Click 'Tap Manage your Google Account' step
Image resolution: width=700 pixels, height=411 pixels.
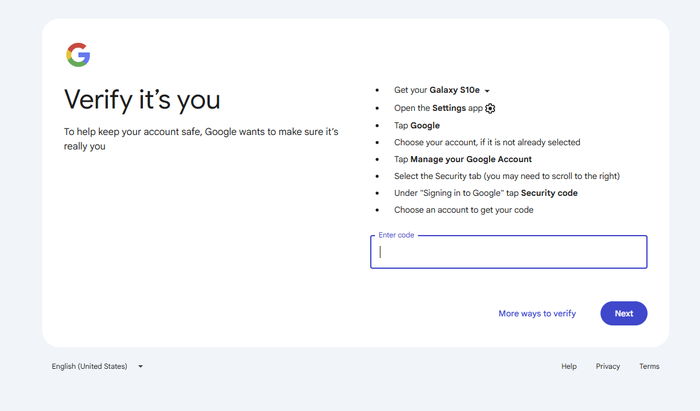463,159
